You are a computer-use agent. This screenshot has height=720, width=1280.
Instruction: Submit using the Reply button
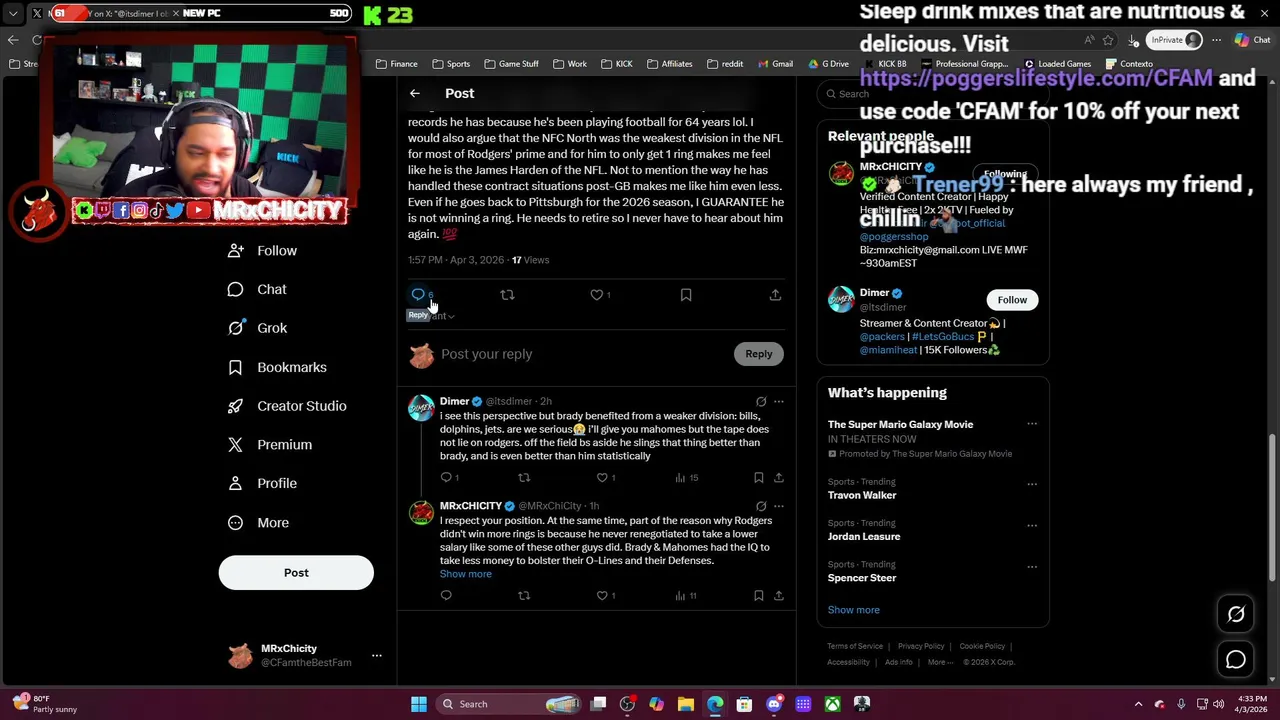point(759,354)
